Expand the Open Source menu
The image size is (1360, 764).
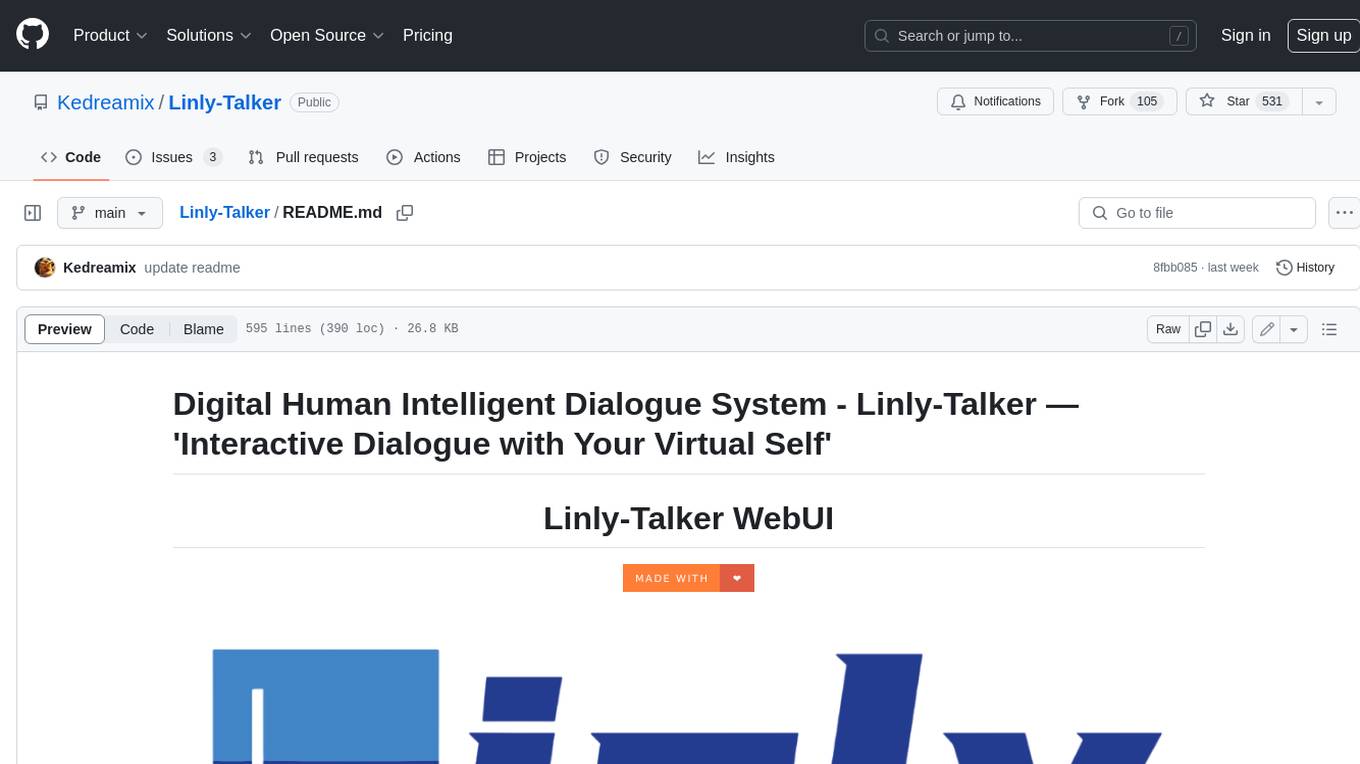point(327,35)
